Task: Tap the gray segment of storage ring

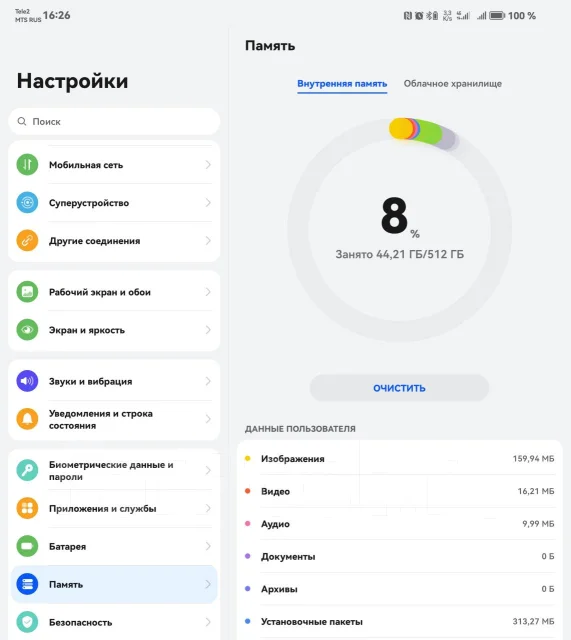Action: (450, 139)
